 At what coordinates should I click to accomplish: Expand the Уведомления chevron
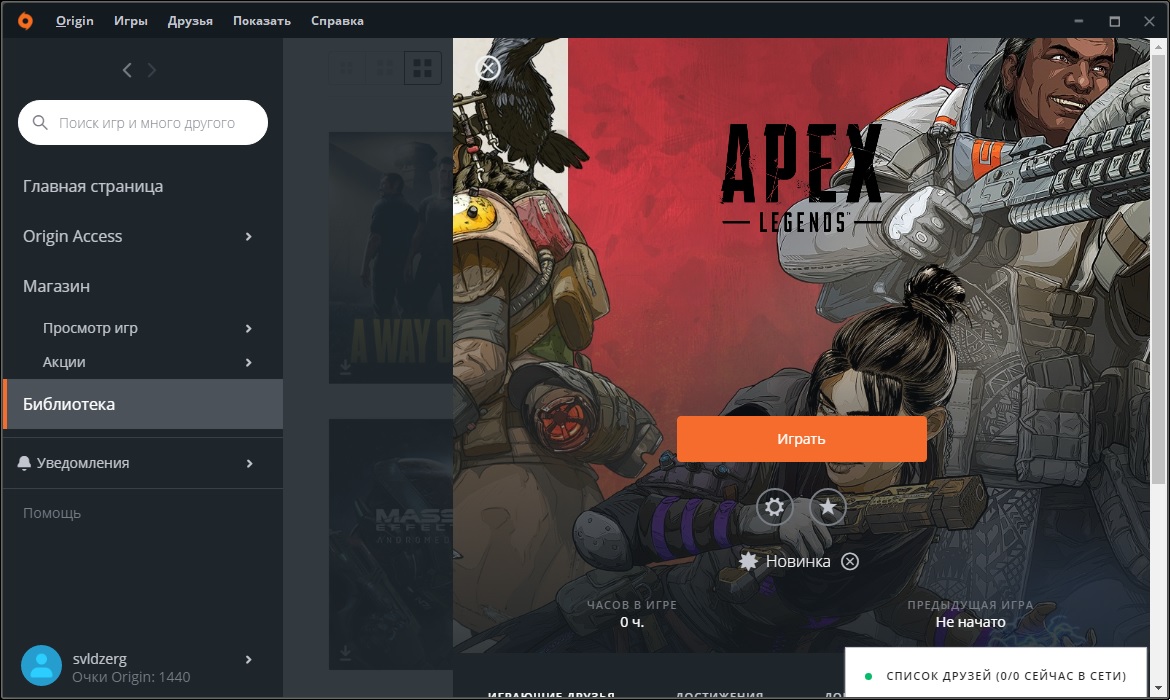pyautogui.click(x=248, y=463)
